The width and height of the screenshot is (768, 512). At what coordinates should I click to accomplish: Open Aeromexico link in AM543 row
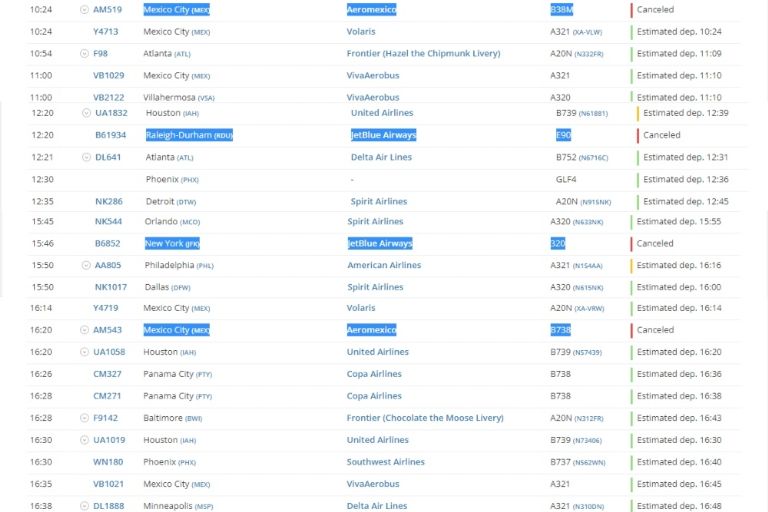[x=371, y=330]
